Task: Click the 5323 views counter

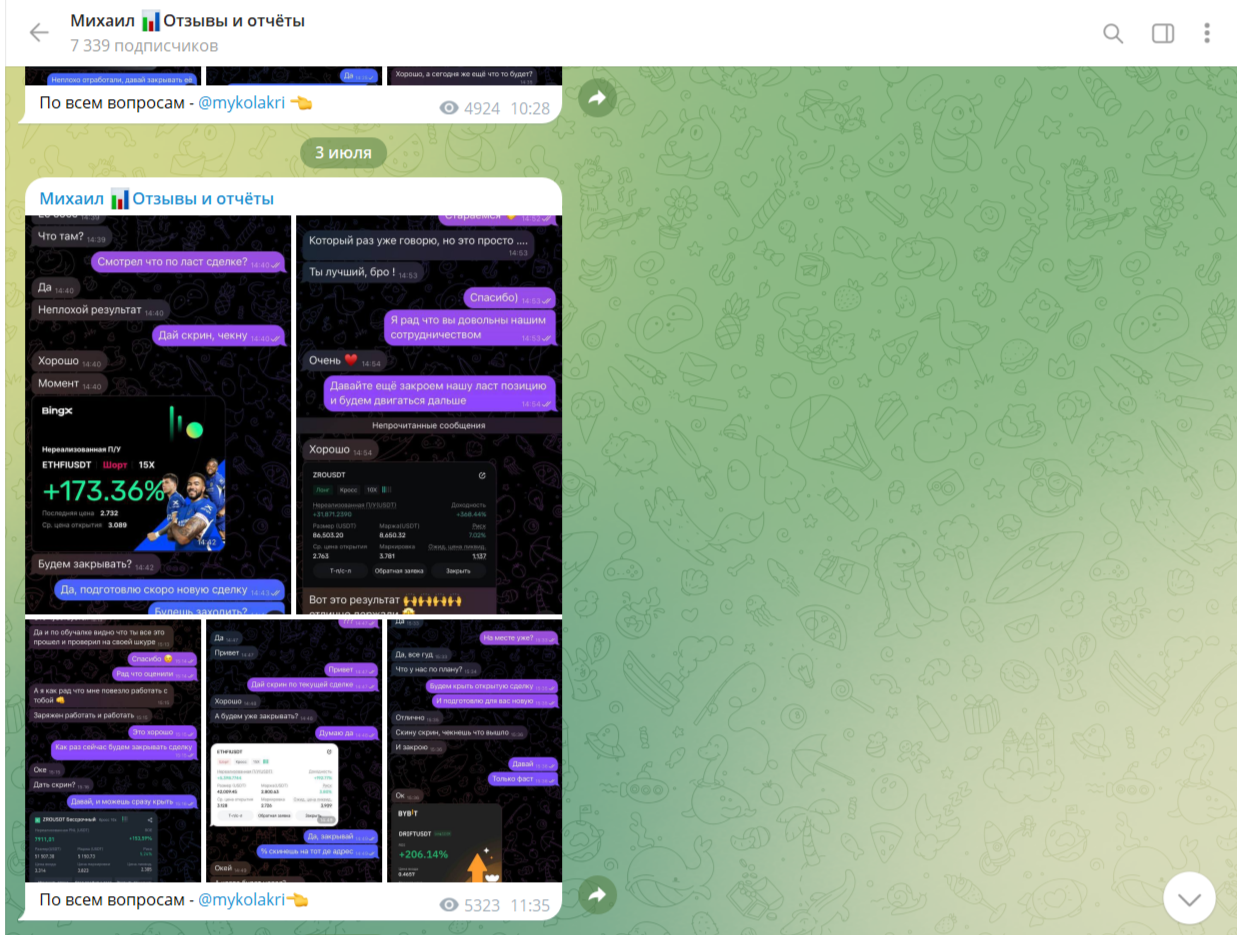Action: pos(482,906)
